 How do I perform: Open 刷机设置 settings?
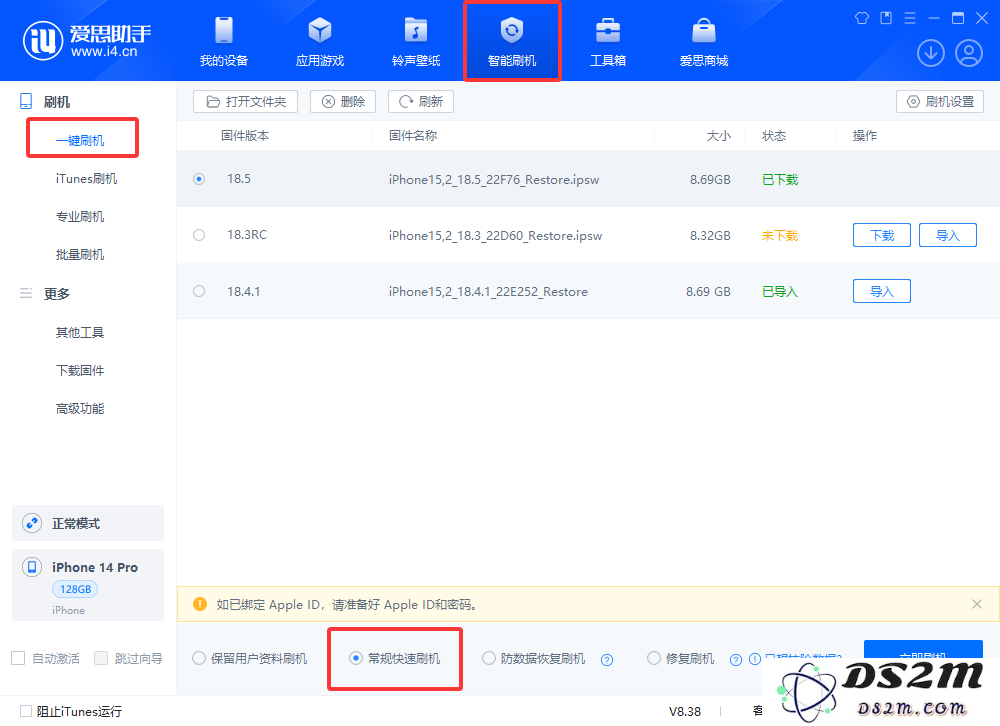pos(940,101)
